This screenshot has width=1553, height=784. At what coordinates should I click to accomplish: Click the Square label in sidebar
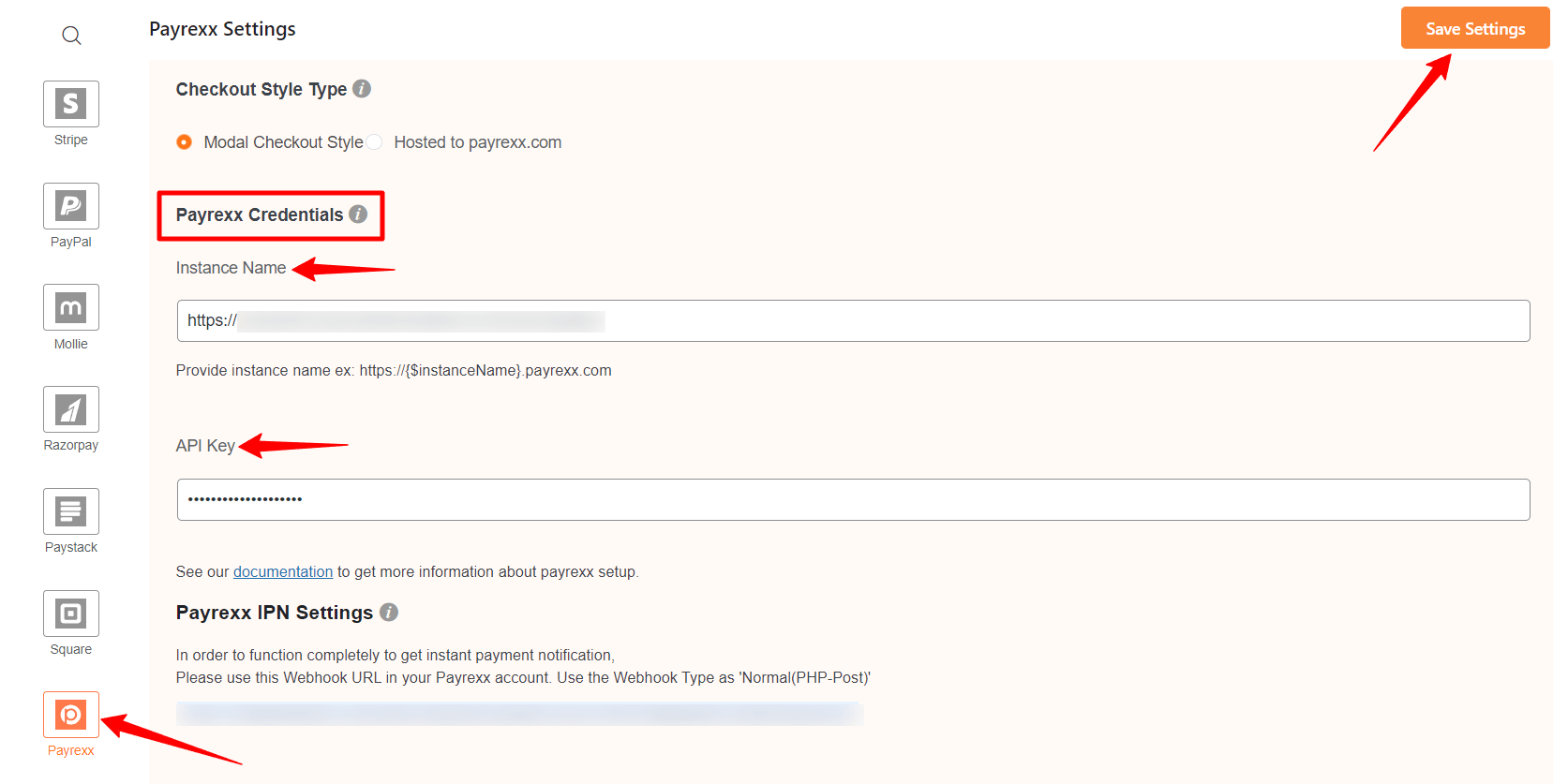[71, 649]
